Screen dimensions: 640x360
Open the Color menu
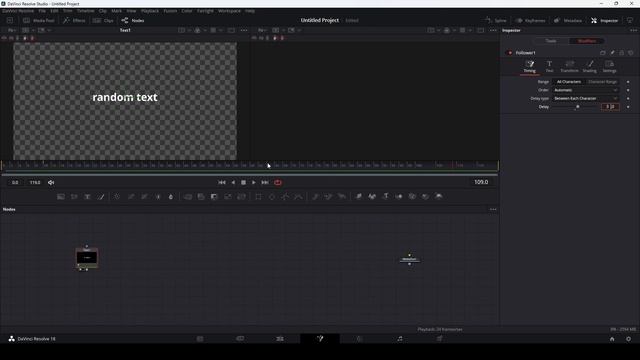187,11
